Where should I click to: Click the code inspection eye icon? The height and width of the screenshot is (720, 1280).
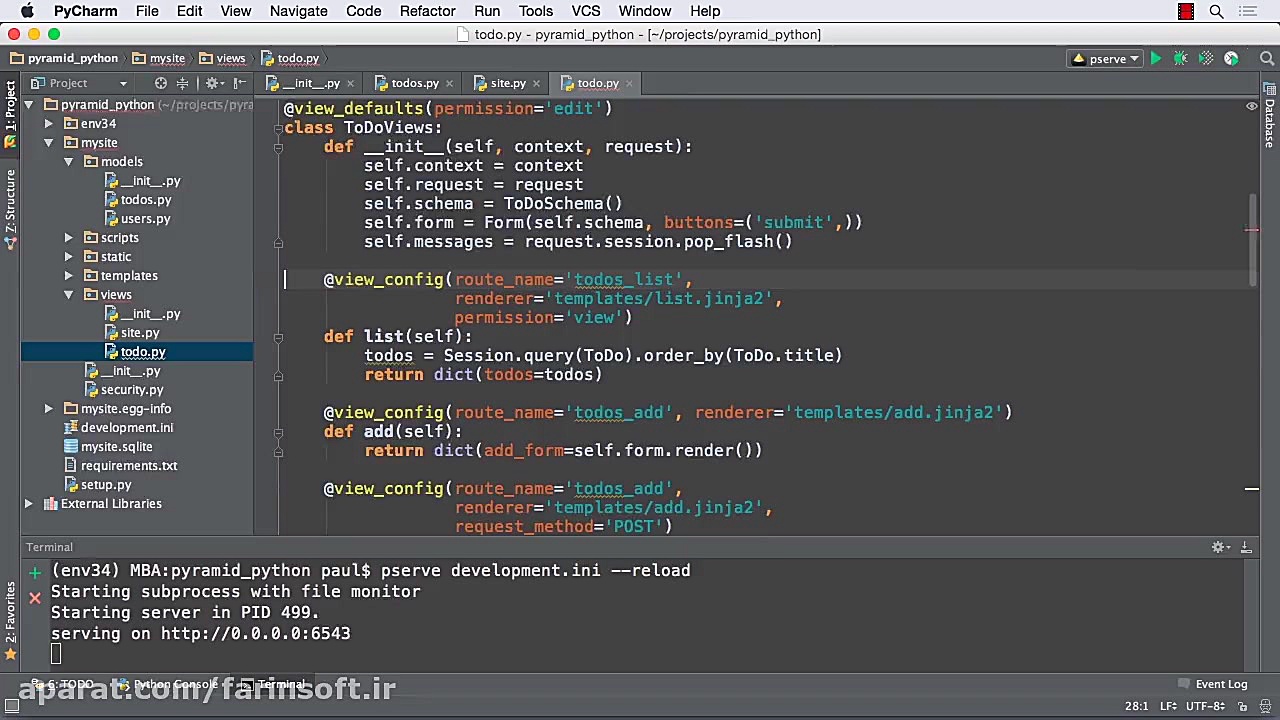[1251, 106]
